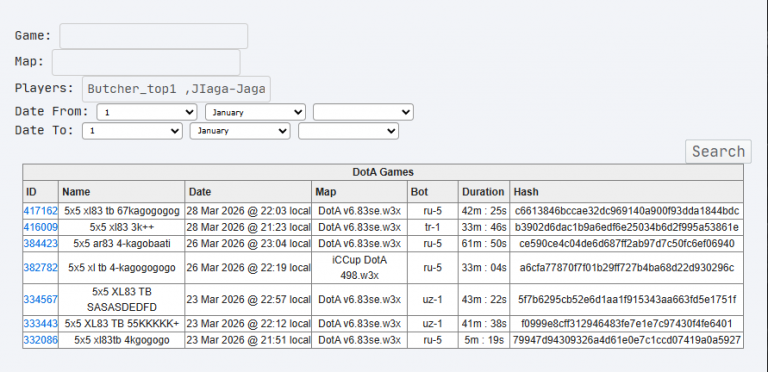
Task: Open the Date From month dropdown
Action: coord(255,112)
